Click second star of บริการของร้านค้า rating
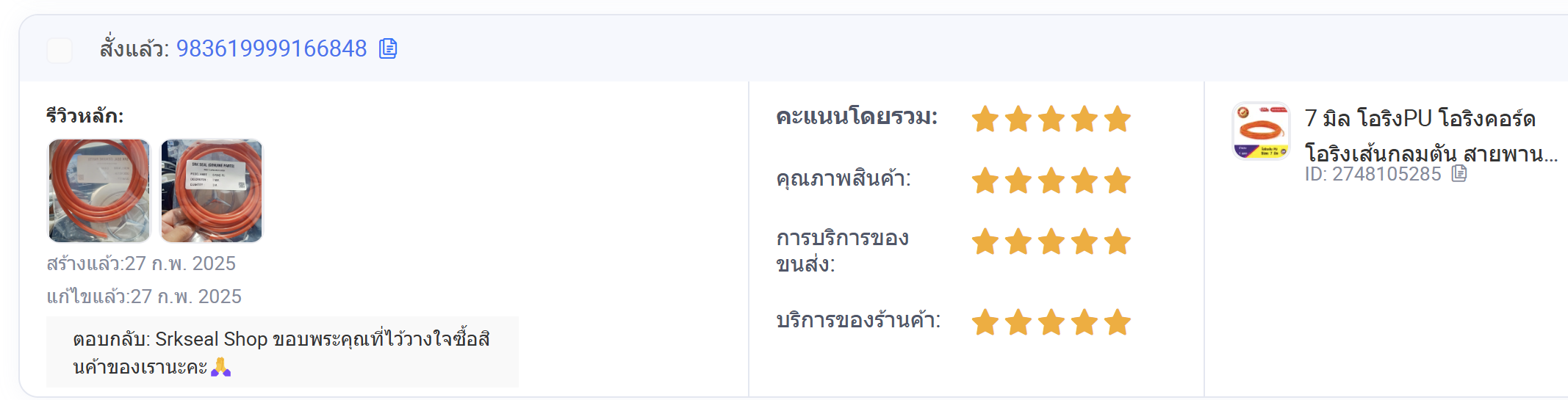This screenshot has width=1568, height=400. click(x=1018, y=322)
